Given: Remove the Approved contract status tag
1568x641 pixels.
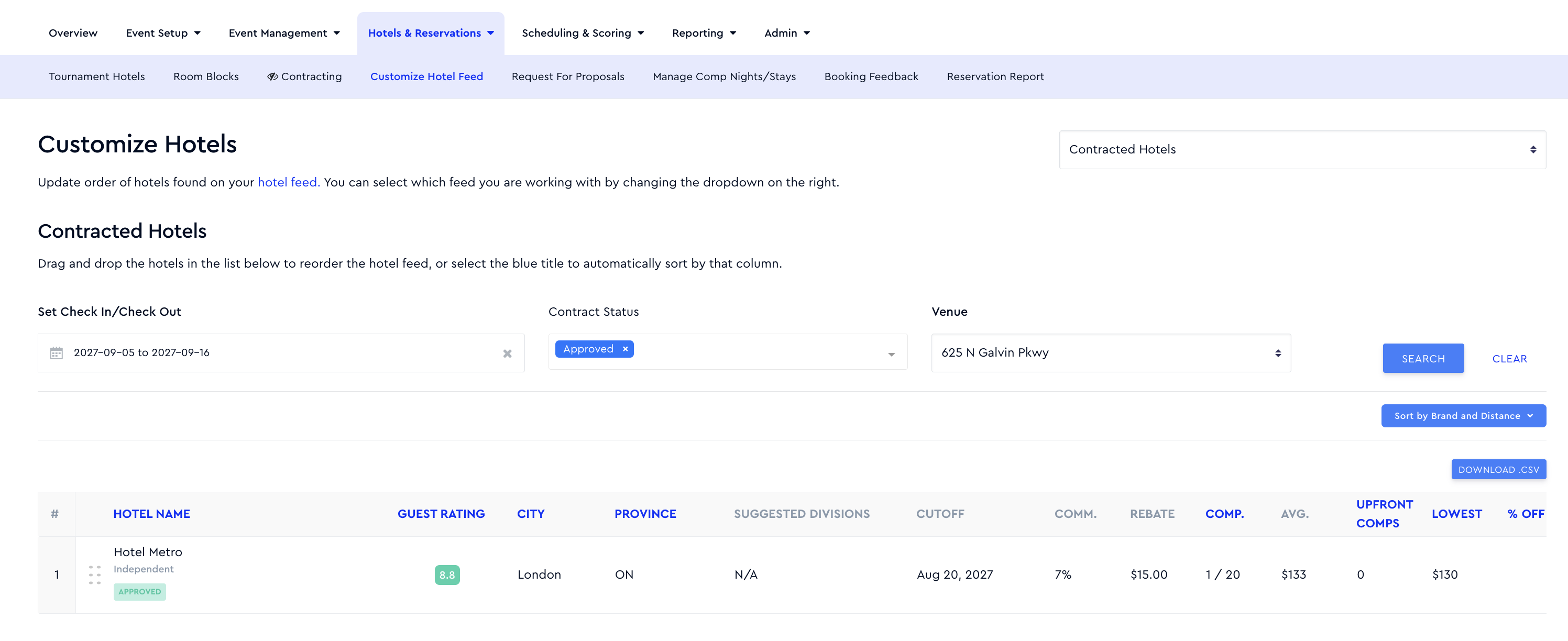Looking at the screenshot, I should pyautogui.click(x=625, y=349).
